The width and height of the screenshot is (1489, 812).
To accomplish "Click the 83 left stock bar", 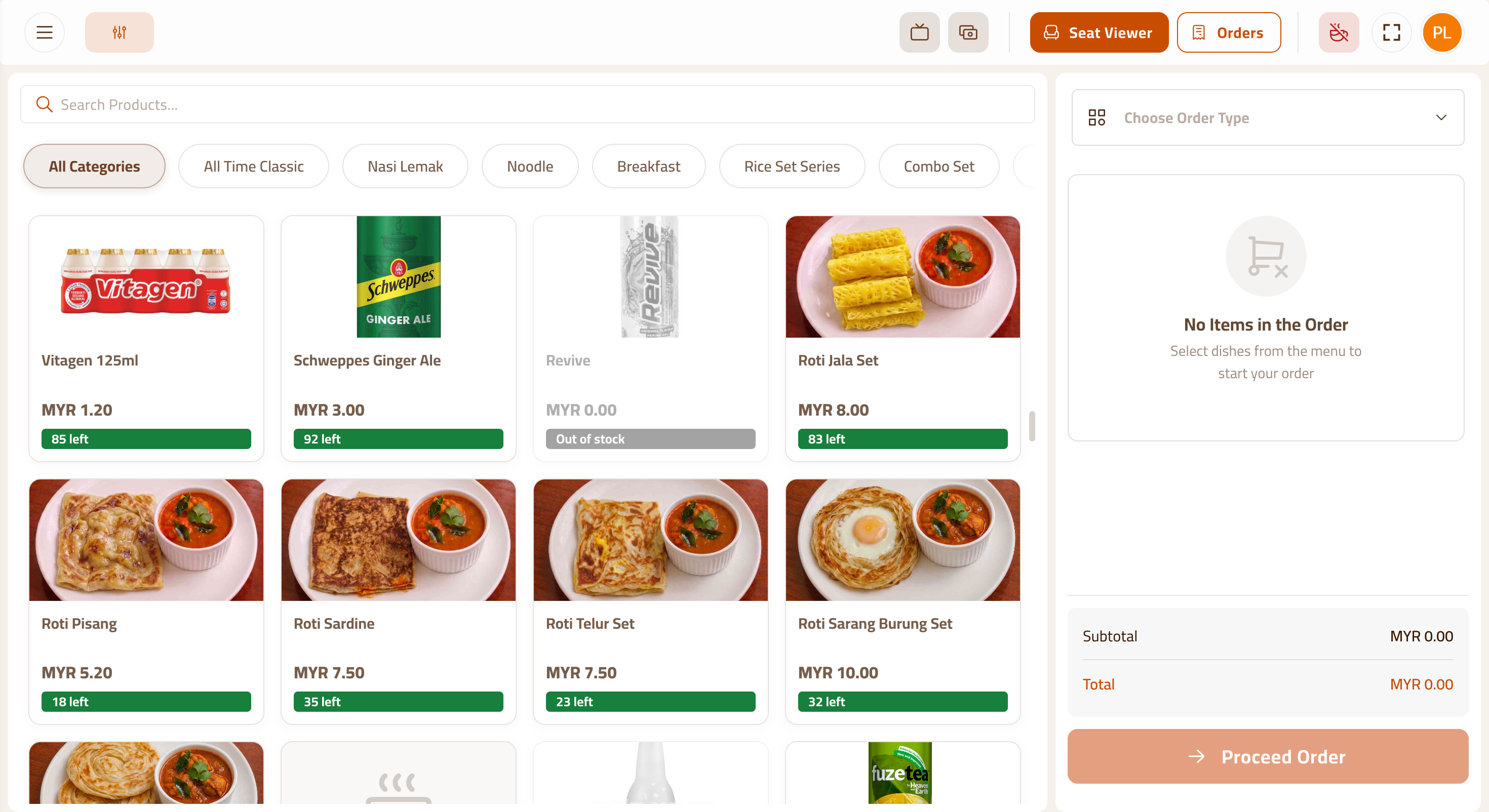I will tap(903, 439).
